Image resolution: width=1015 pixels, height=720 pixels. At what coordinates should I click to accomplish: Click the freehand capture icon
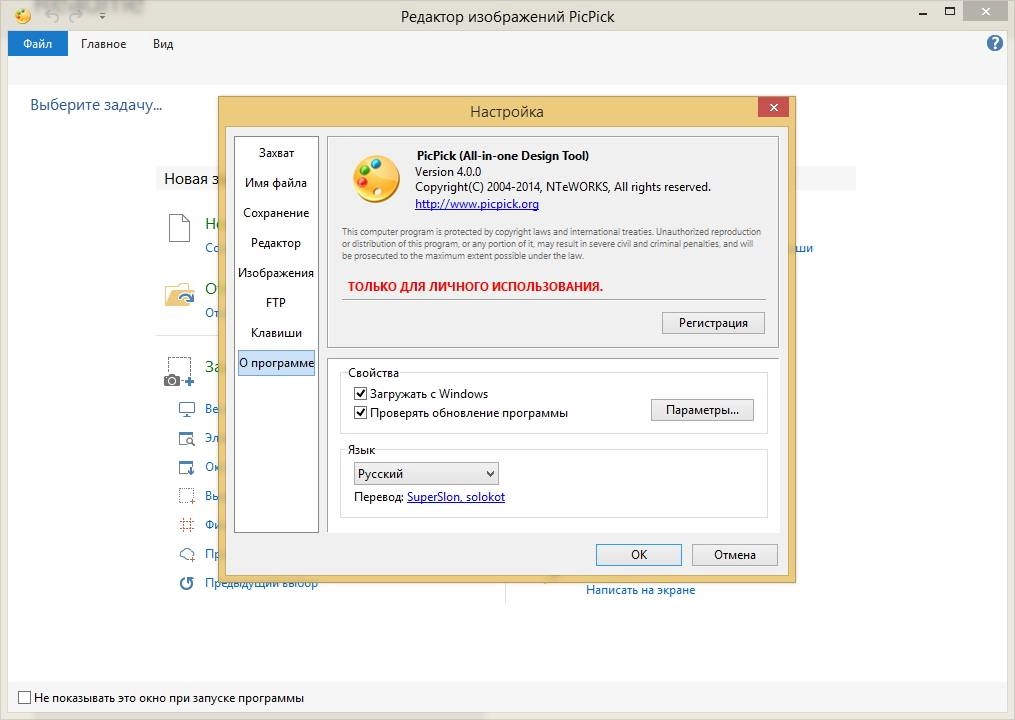(x=186, y=554)
